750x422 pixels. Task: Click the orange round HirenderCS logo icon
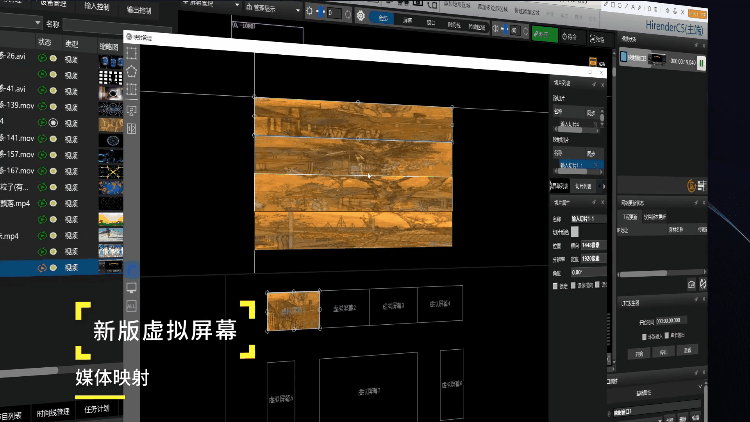click(691, 186)
